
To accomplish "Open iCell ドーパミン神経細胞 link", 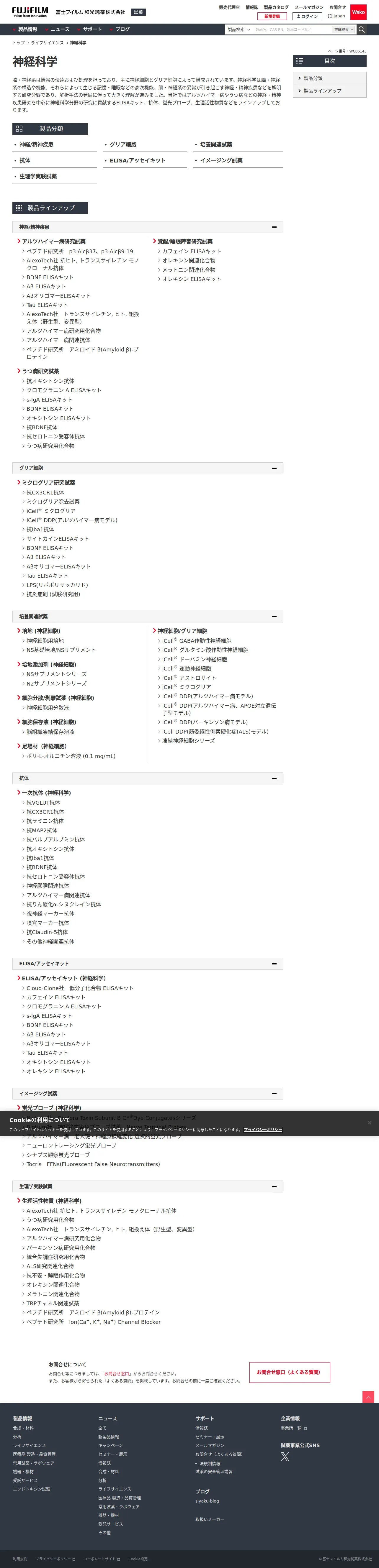I will [x=195, y=659].
